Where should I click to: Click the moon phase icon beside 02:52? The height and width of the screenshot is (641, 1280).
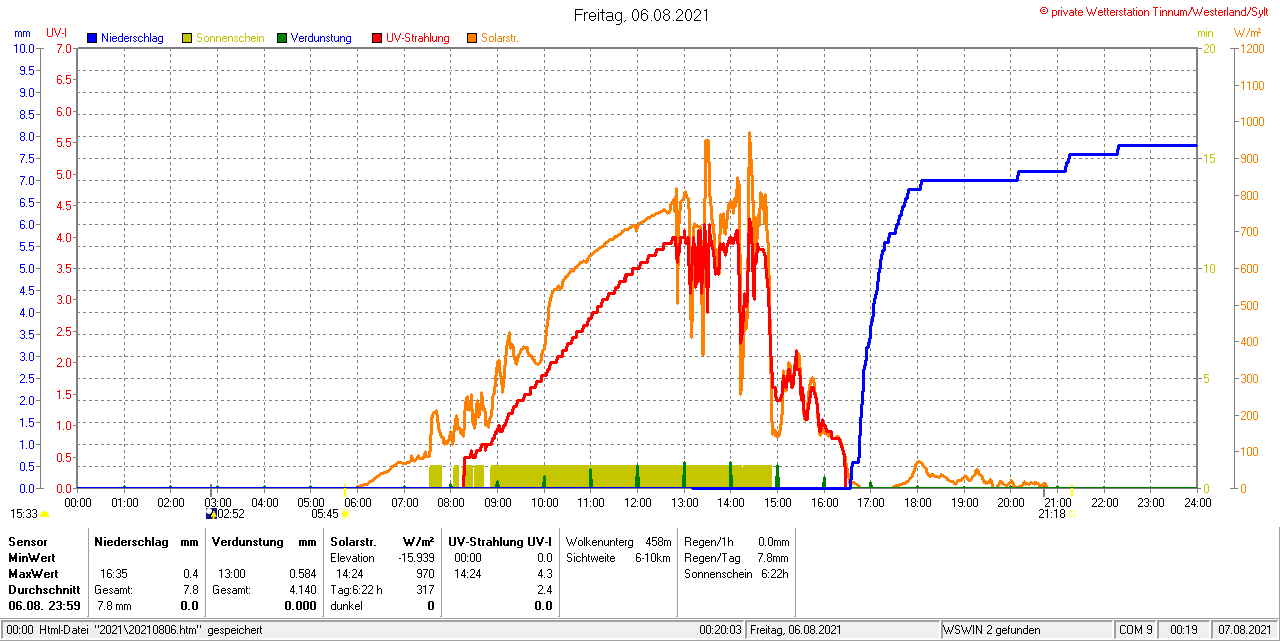click(x=211, y=514)
